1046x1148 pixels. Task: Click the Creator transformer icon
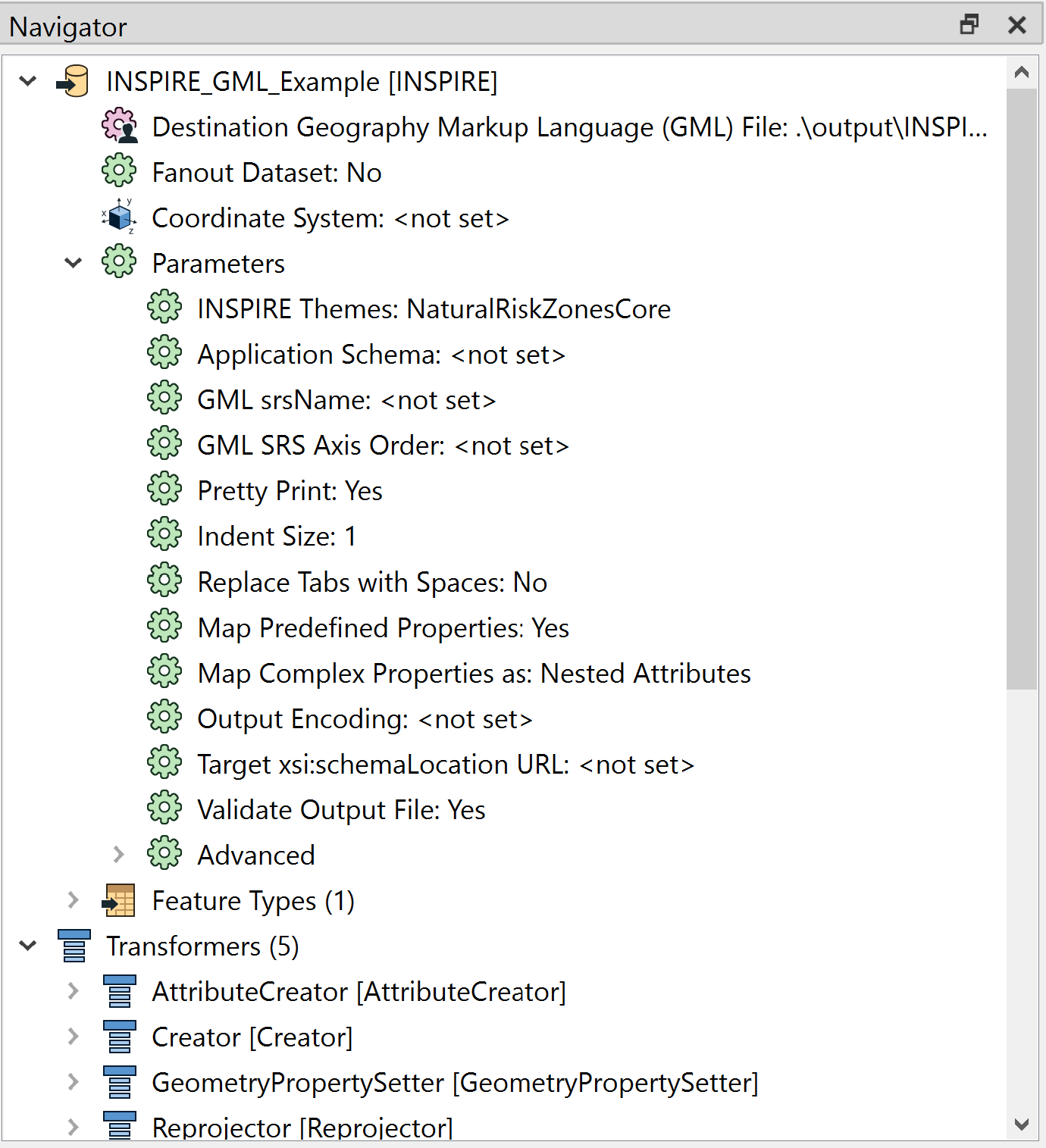tap(120, 1037)
